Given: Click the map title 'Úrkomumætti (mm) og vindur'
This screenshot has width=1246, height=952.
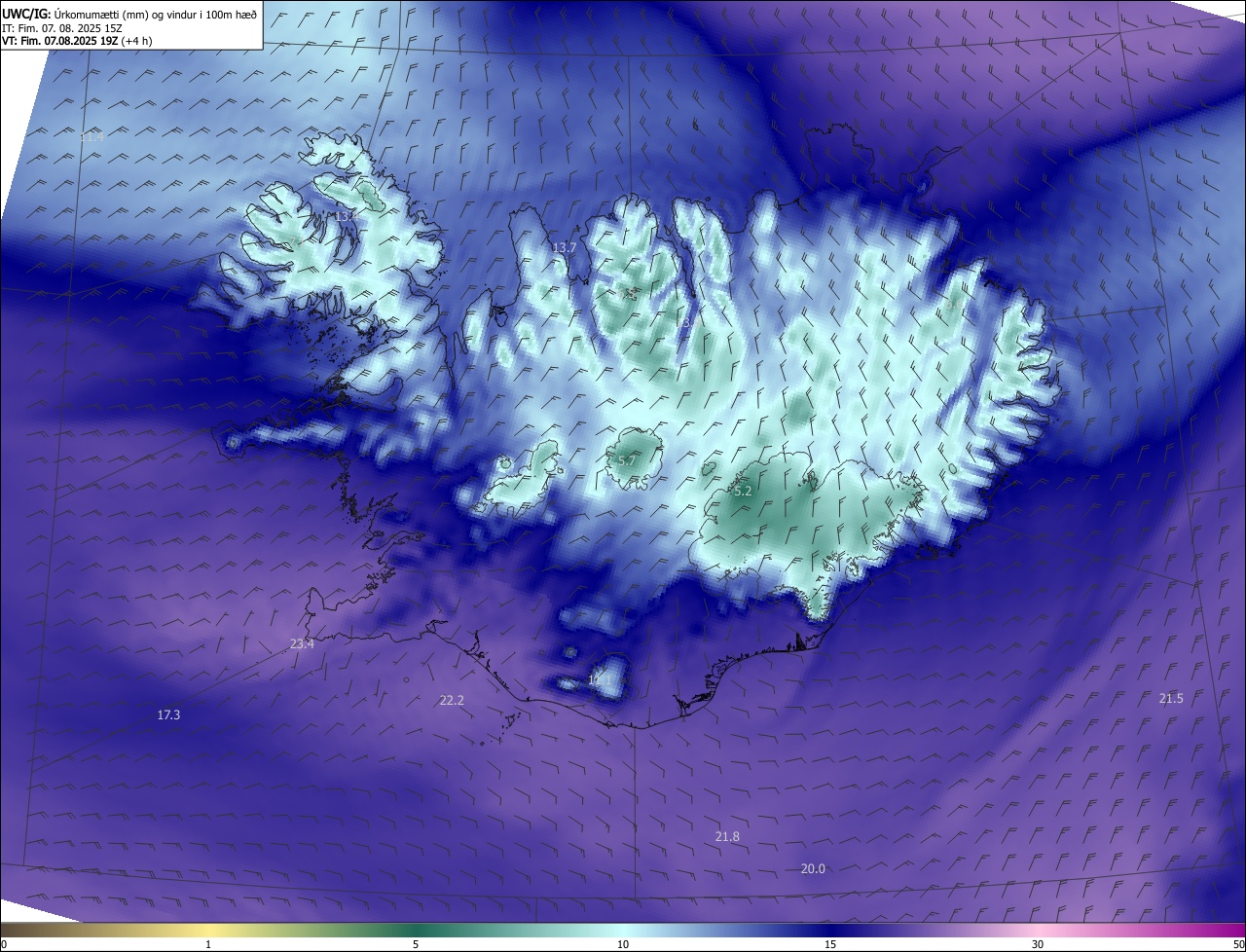Looking at the screenshot, I should coord(124,14).
